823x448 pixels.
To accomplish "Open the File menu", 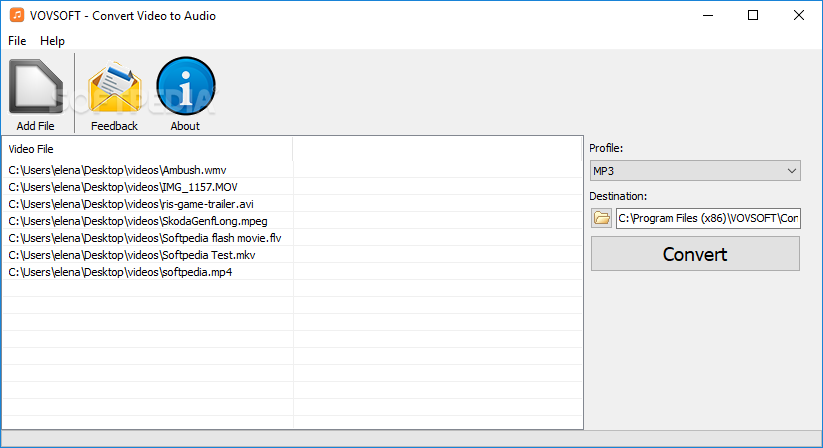I will 17,41.
